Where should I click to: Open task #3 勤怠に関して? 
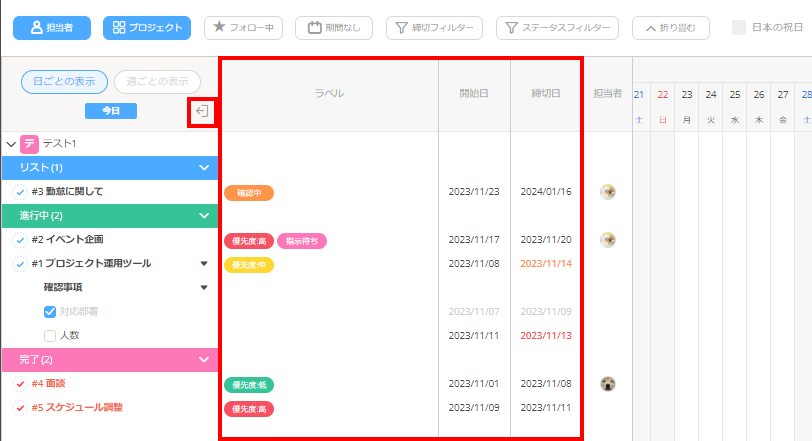pyautogui.click(x=67, y=192)
